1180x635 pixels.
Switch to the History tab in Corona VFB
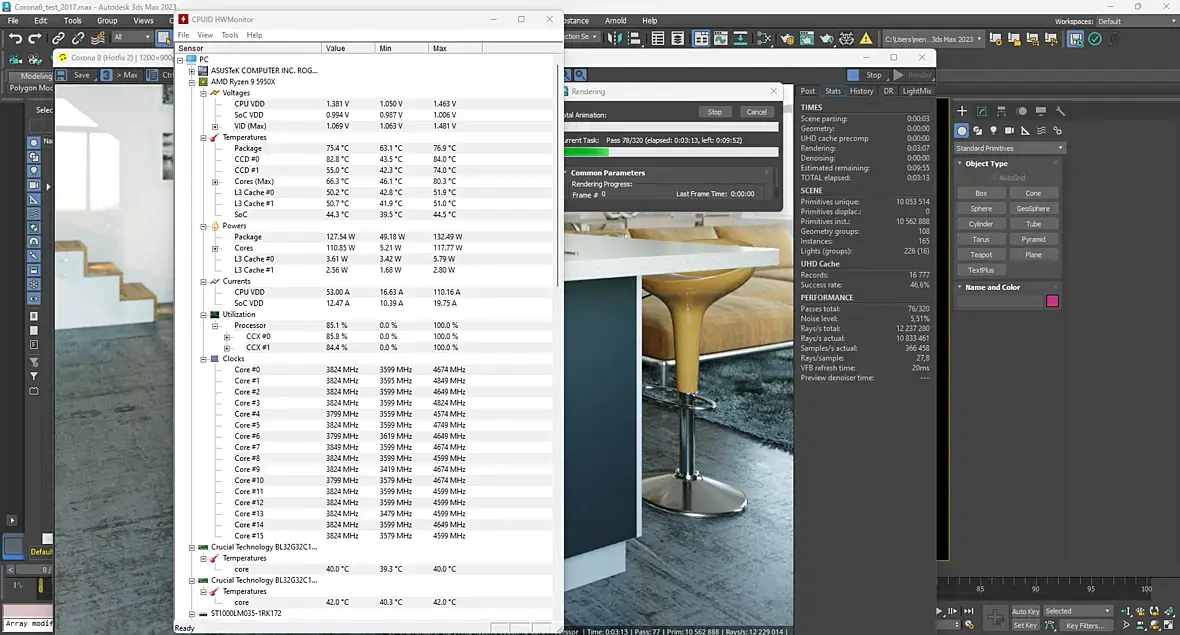coord(861,91)
